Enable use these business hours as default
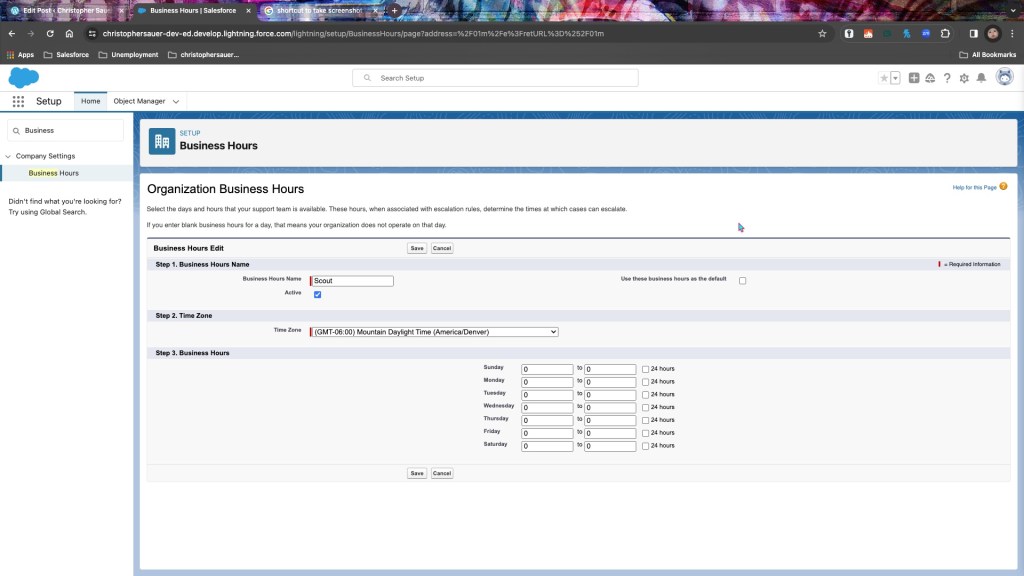 point(742,281)
